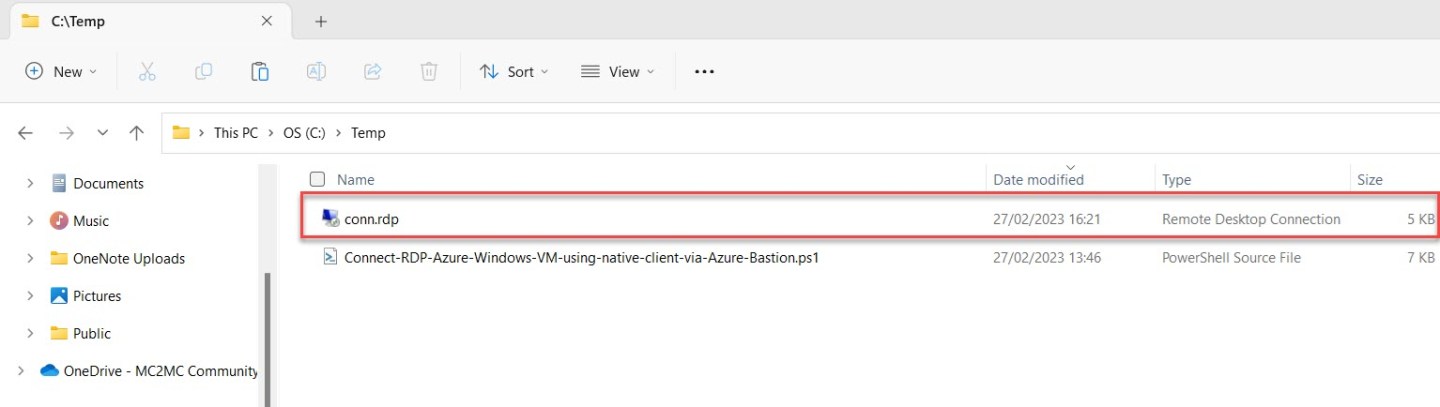Screen dimensions: 1440x407
Task: Expand the Music tree node
Action: [x=30, y=221]
